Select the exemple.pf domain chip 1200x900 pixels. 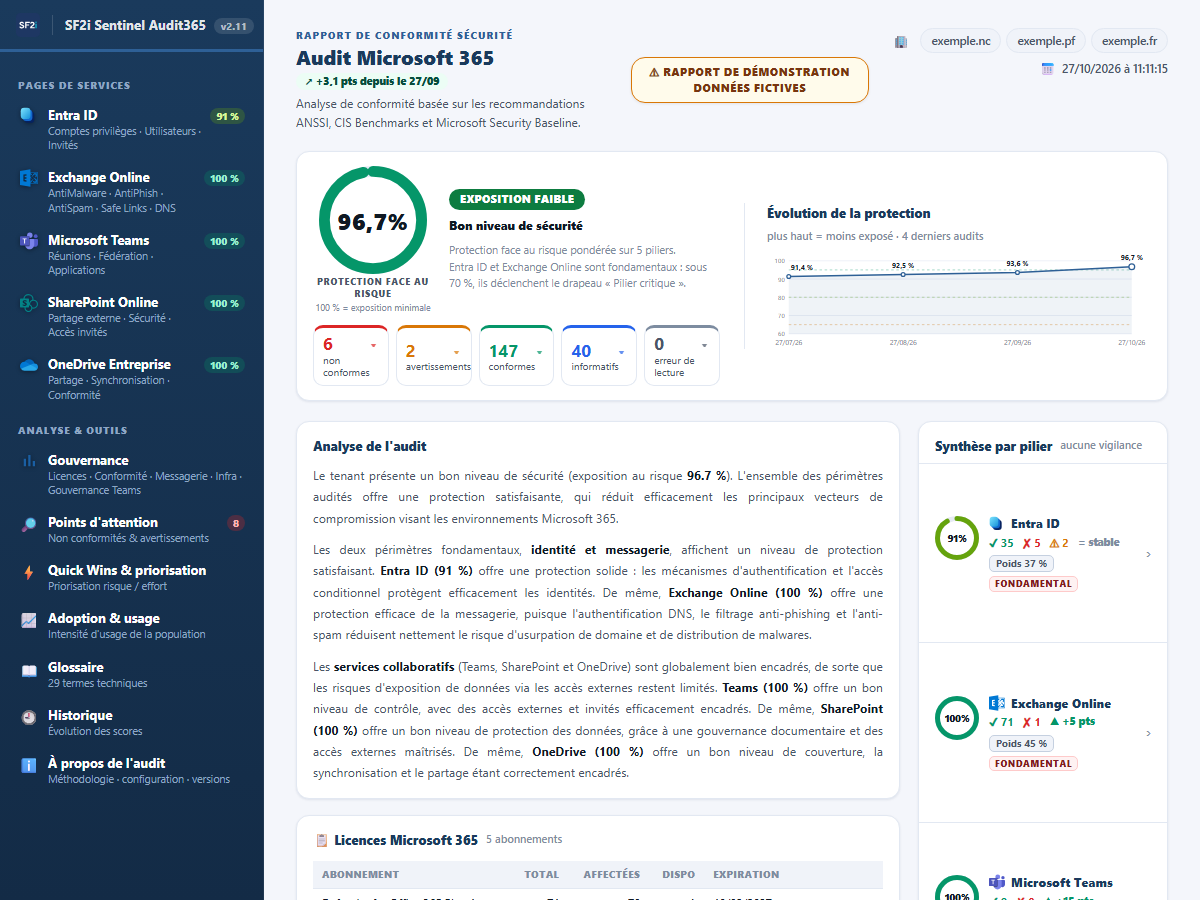tap(1046, 41)
